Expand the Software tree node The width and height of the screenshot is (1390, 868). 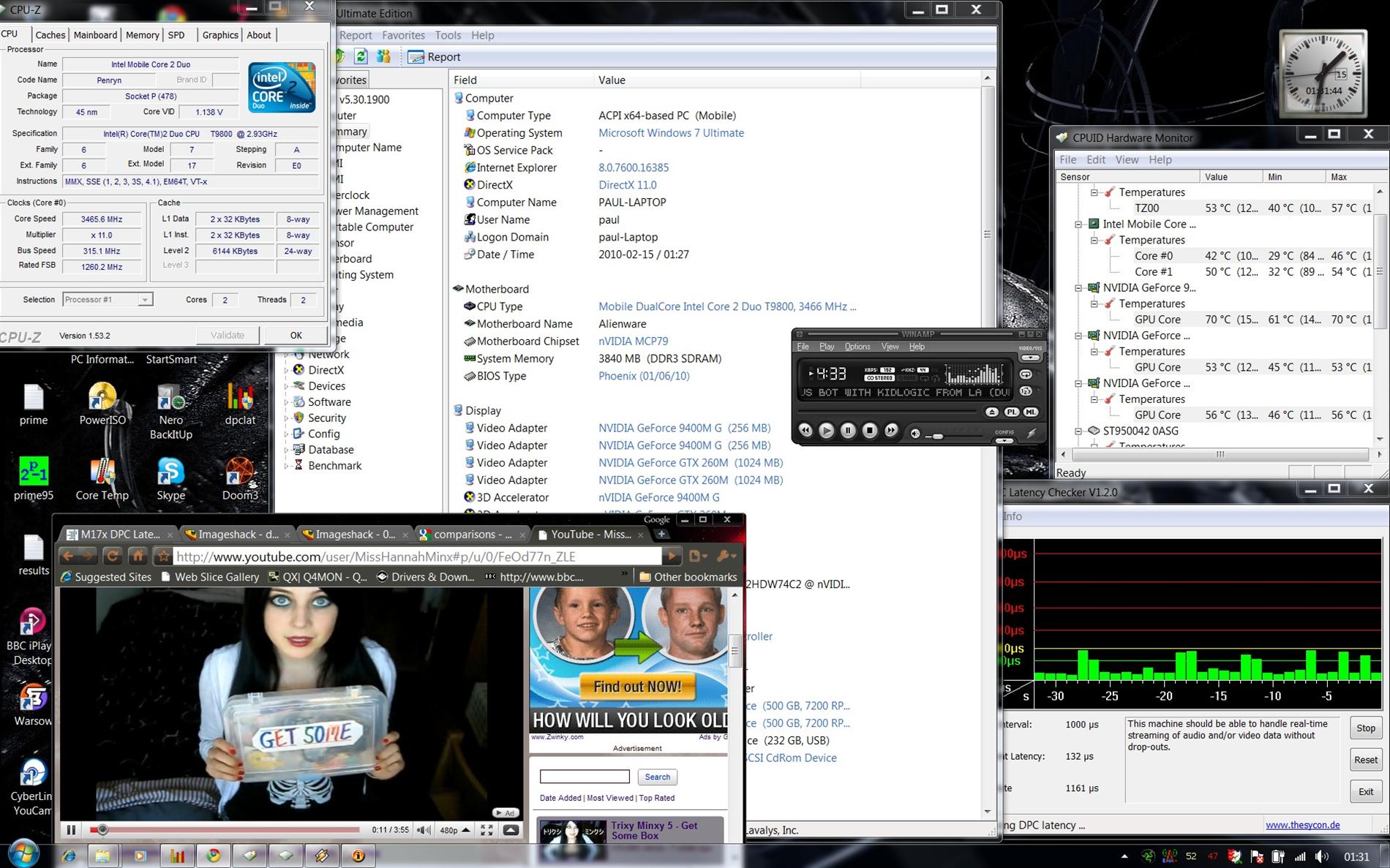pyautogui.click(x=286, y=403)
